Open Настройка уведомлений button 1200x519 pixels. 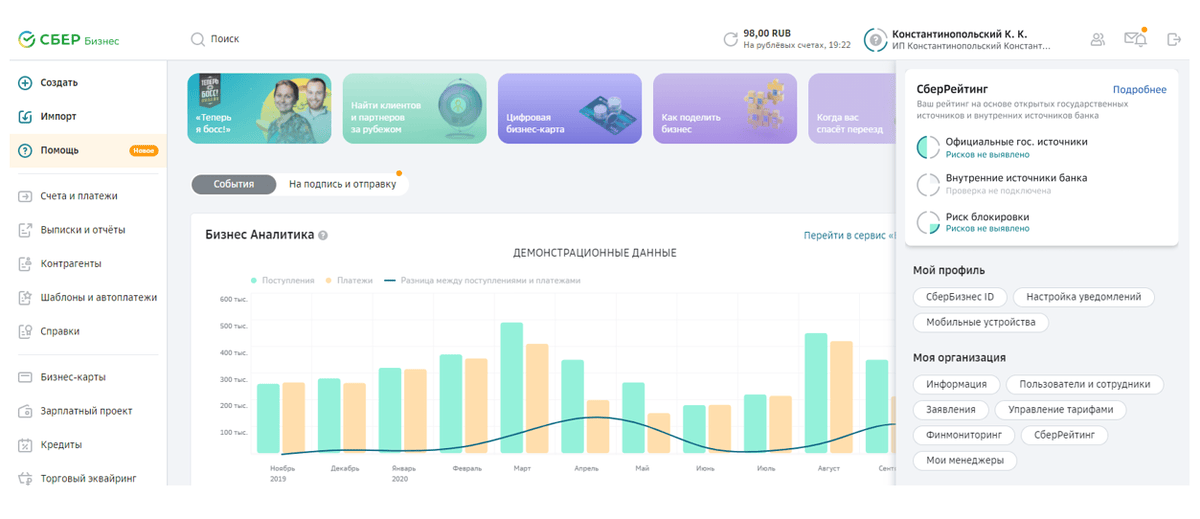click(x=1084, y=297)
